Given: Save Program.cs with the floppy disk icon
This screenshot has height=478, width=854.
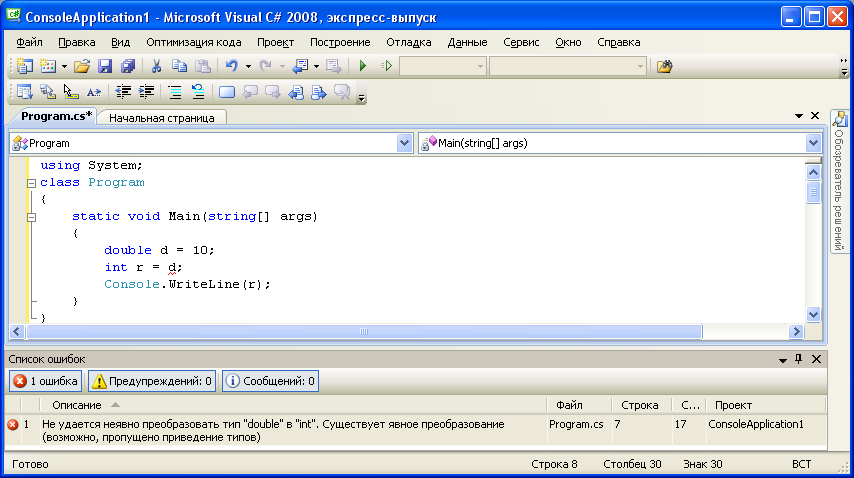Looking at the screenshot, I should tap(105, 66).
